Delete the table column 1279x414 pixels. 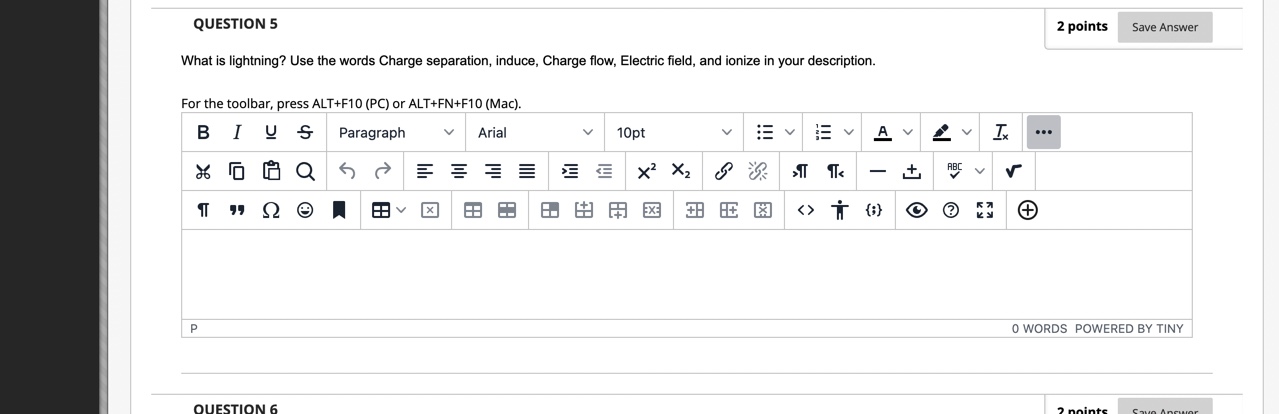point(763,210)
